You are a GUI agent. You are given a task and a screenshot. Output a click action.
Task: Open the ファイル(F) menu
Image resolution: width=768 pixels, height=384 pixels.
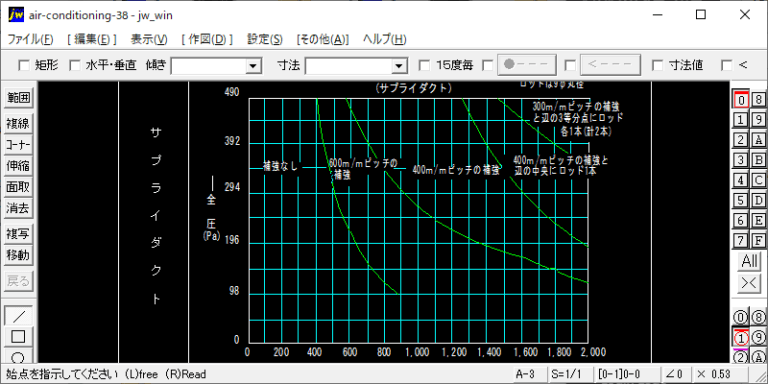(30, 39)
